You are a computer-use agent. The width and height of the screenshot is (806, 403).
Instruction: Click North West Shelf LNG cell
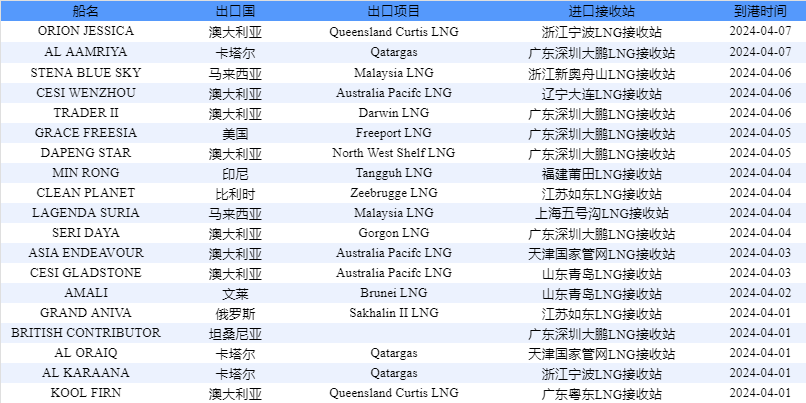click(394, 153)
